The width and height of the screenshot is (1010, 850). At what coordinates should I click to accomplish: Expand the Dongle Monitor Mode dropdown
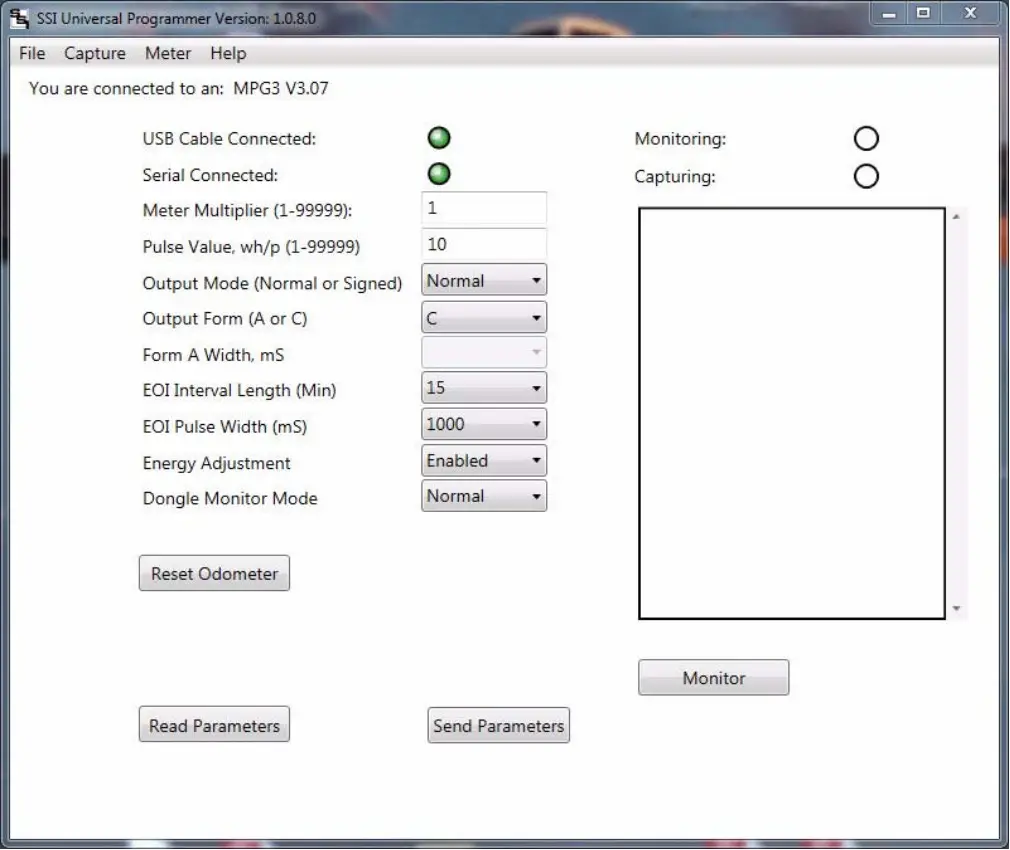point(484,496)
